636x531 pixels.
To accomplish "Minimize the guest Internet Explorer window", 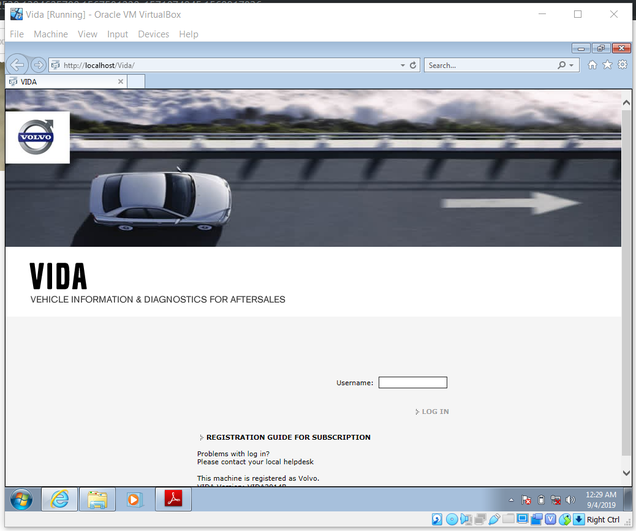I will (581, 49).
